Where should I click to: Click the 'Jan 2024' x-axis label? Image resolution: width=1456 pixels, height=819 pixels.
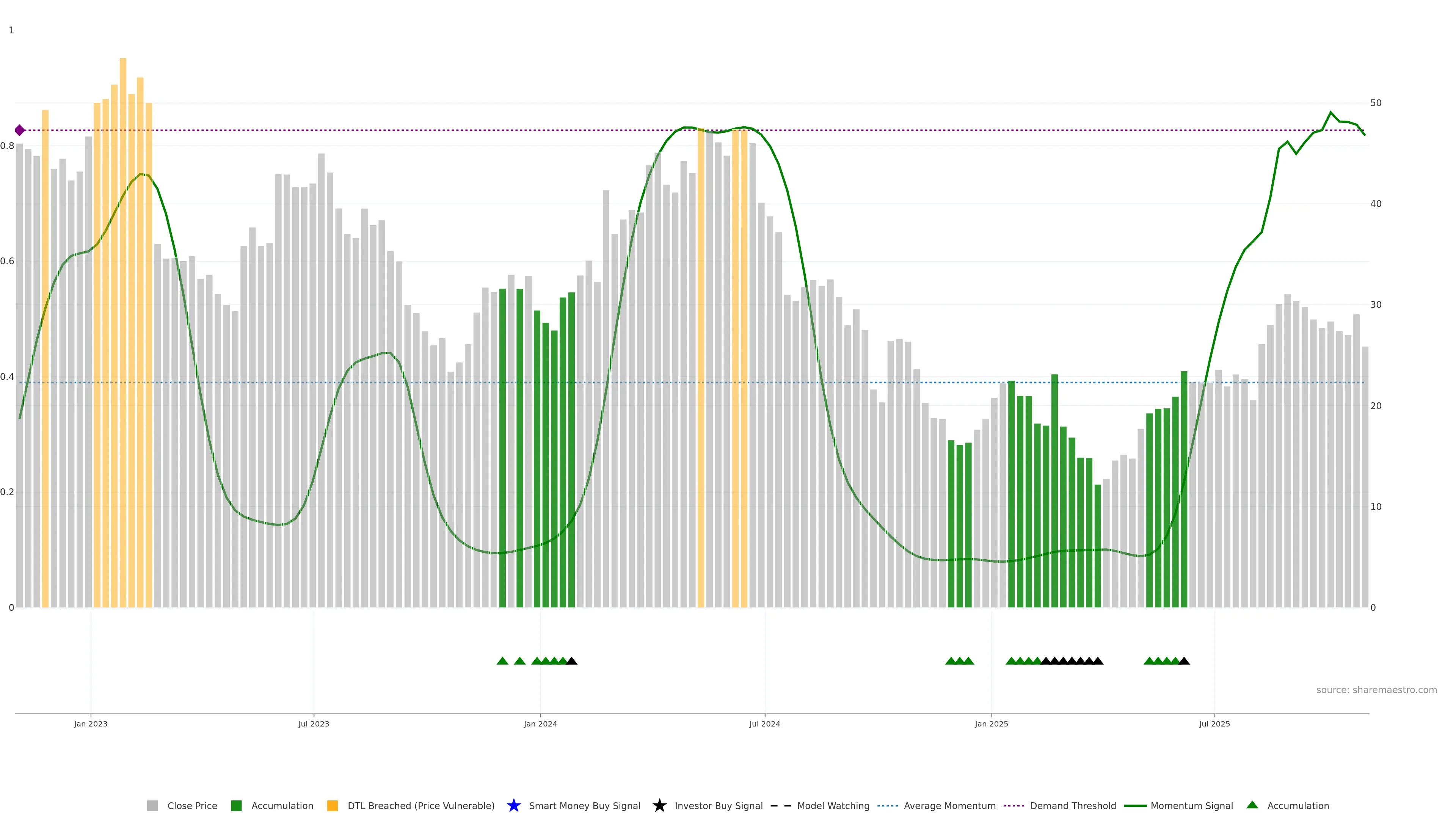coord(540,723)
